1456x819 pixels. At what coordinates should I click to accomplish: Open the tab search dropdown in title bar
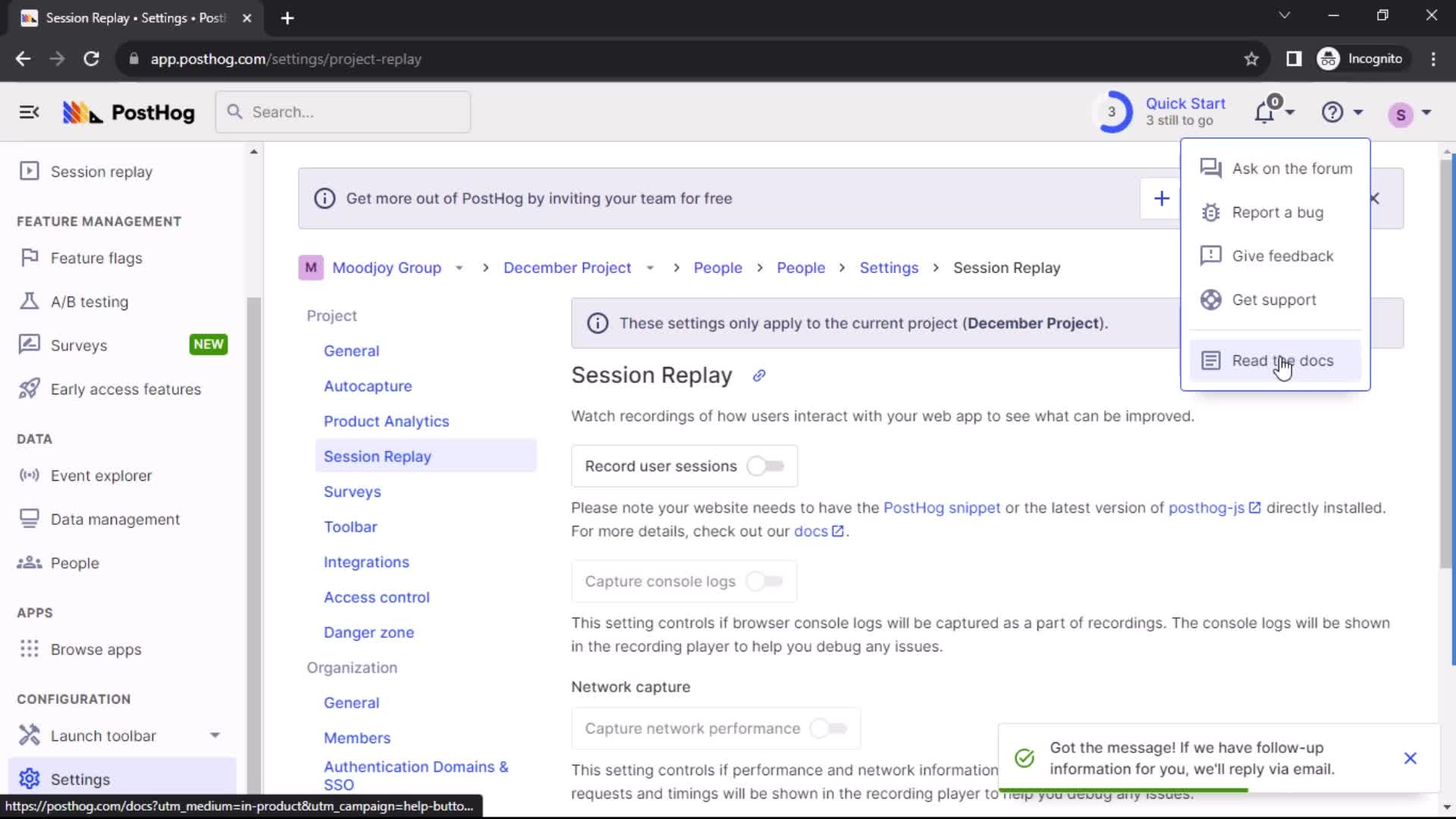pyautogui.click(x=1284, y=15)
